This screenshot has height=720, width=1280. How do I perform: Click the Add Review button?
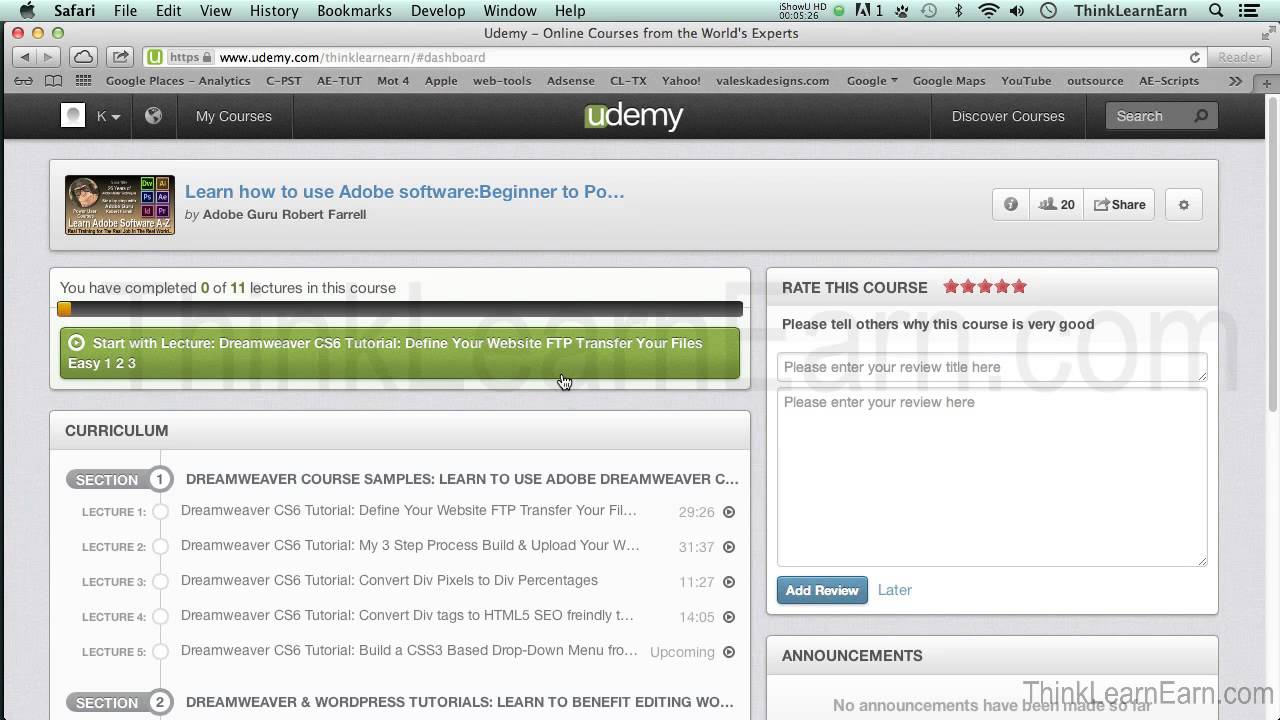pos(822,590)
